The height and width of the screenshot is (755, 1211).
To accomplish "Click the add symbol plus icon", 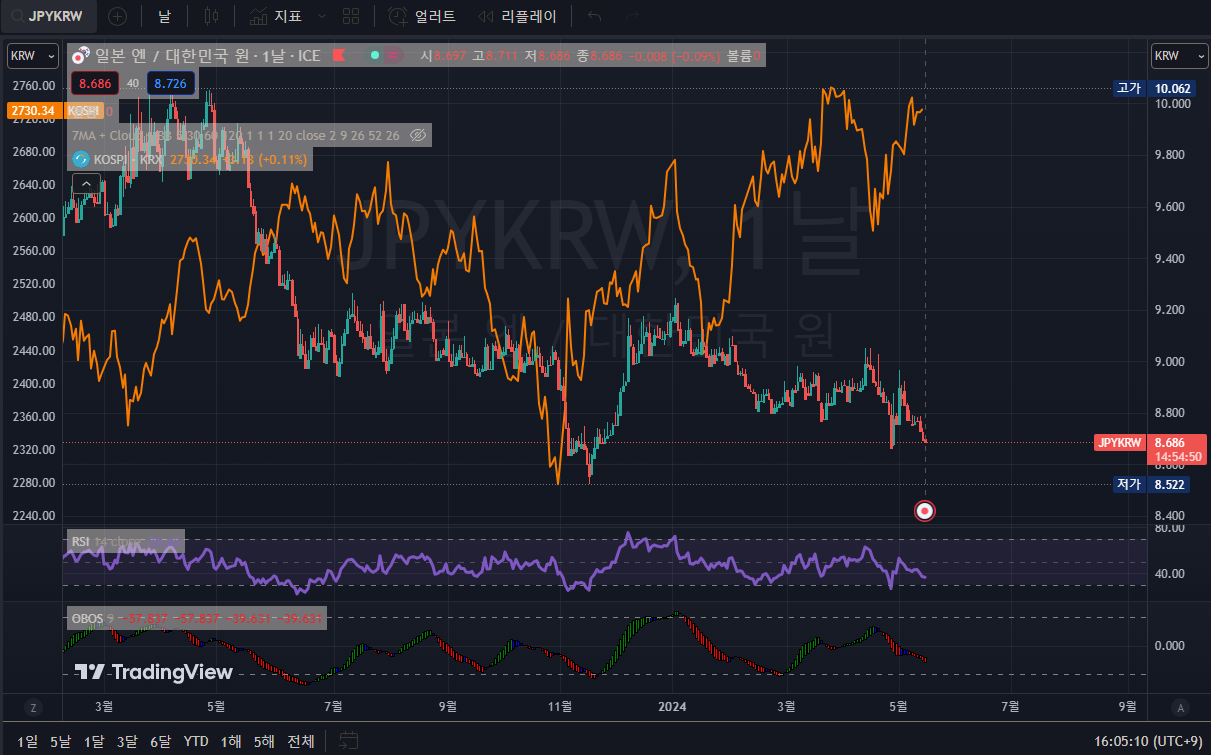I will pyautogui.click(x=117, y=16).
